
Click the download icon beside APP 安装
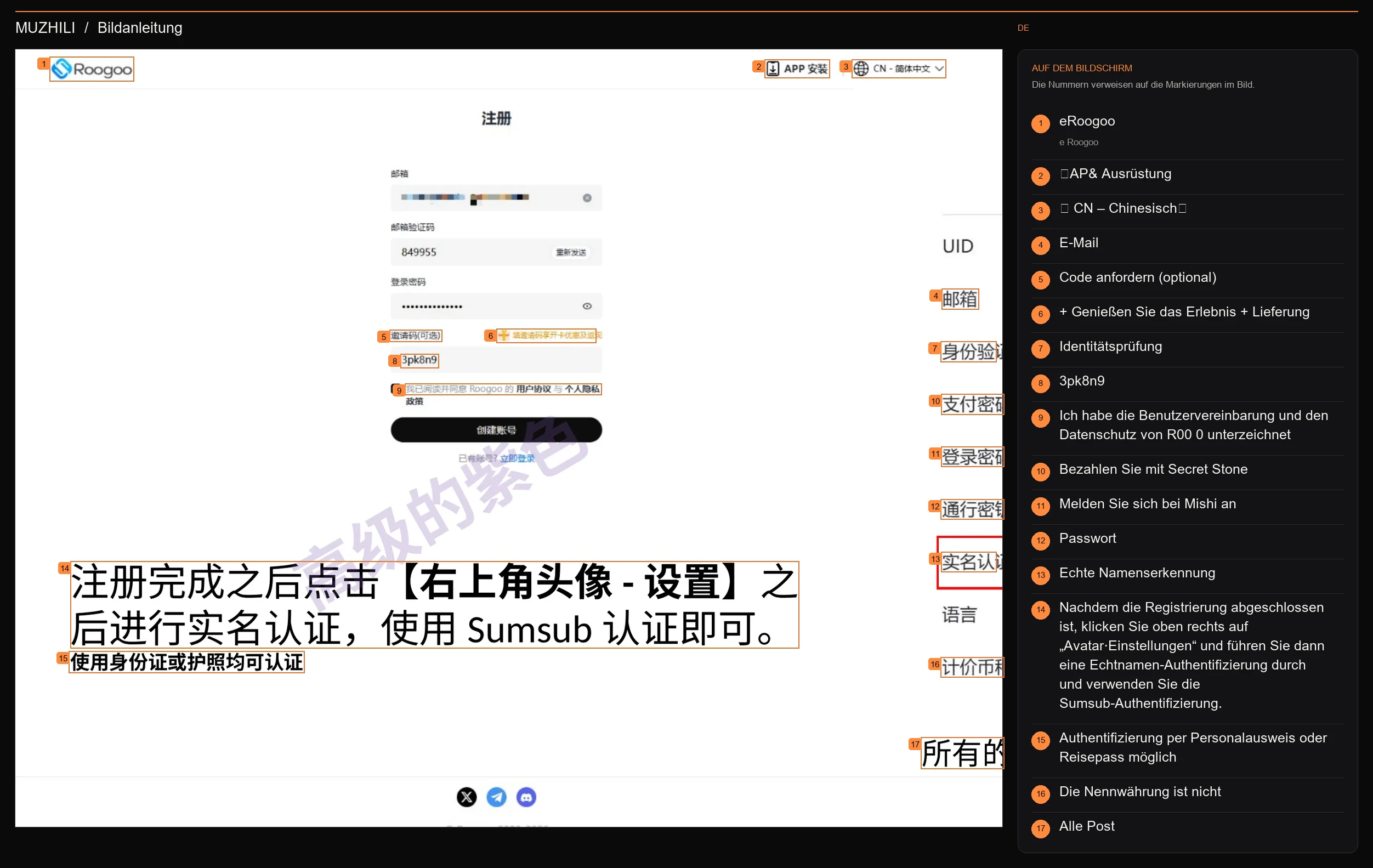tap(773, 69)
